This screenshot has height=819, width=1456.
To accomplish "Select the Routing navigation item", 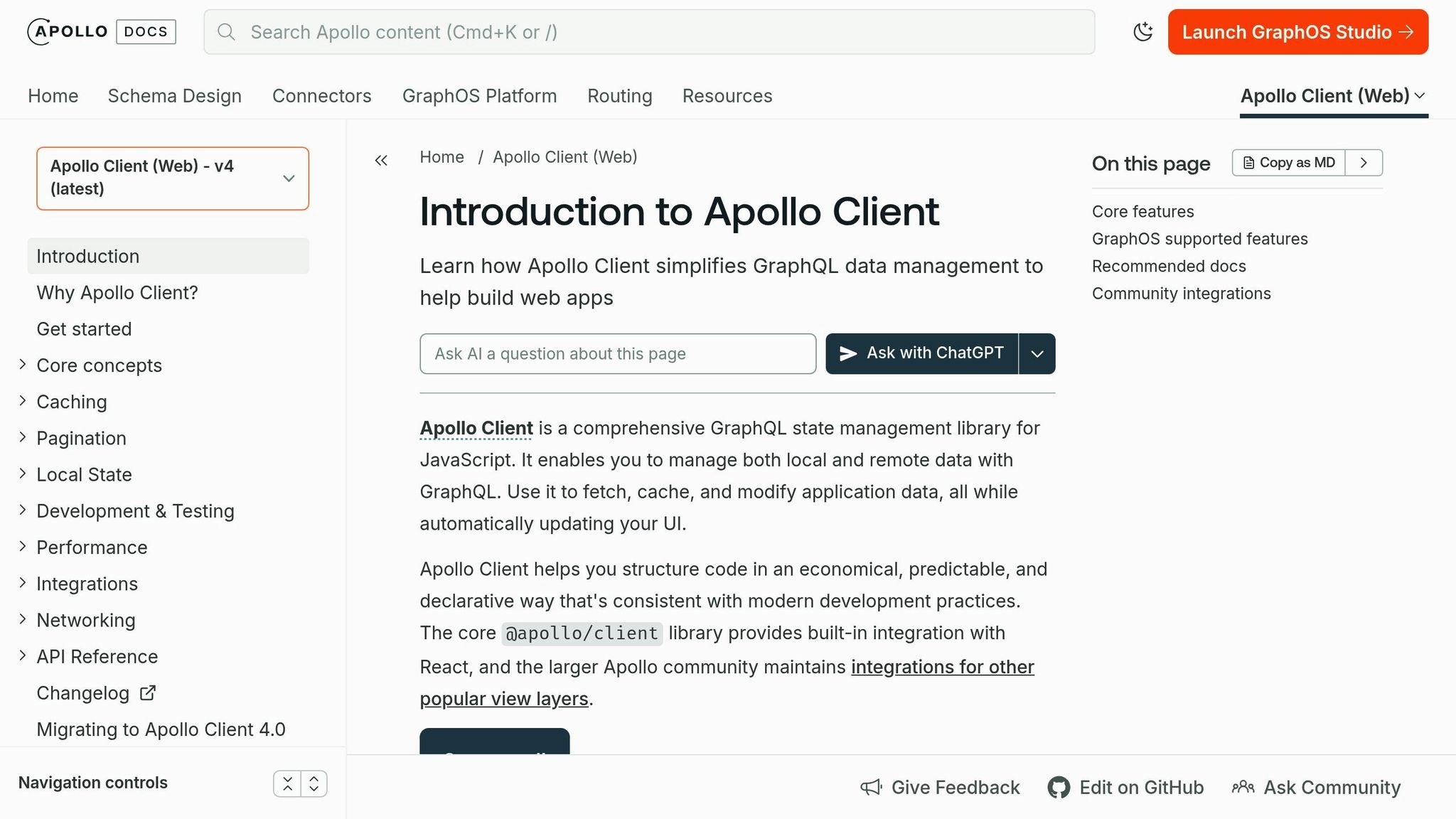I will (619, 95).
